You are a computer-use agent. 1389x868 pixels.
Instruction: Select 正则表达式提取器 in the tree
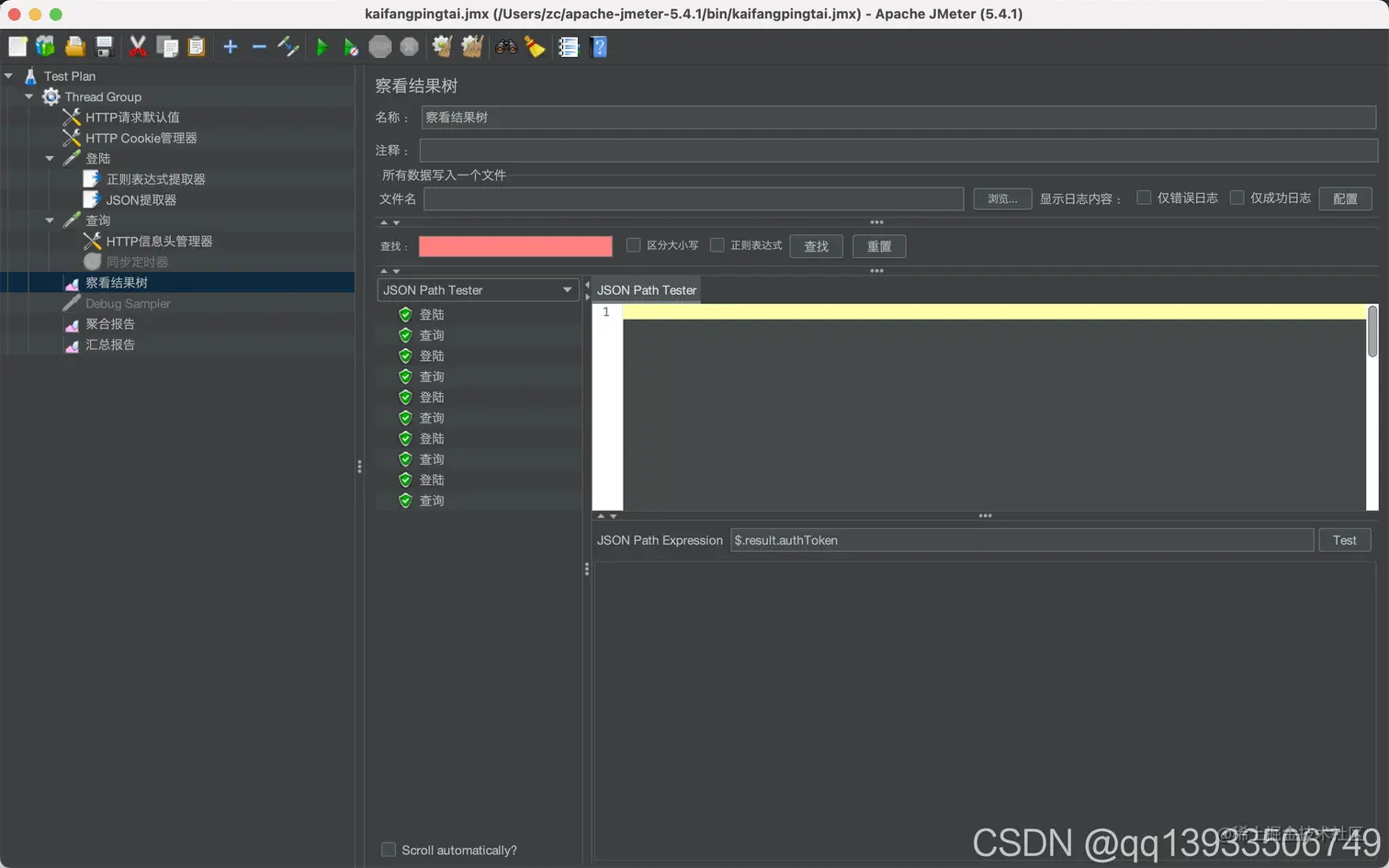[155, 179]
